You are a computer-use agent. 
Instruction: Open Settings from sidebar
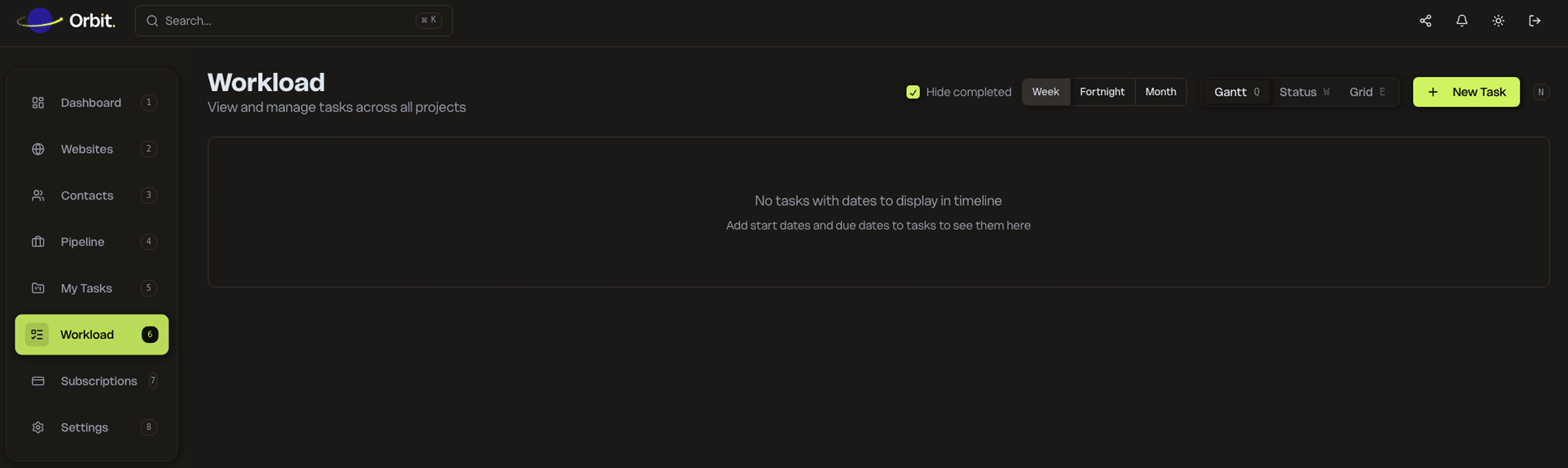(x=92, y=427)
